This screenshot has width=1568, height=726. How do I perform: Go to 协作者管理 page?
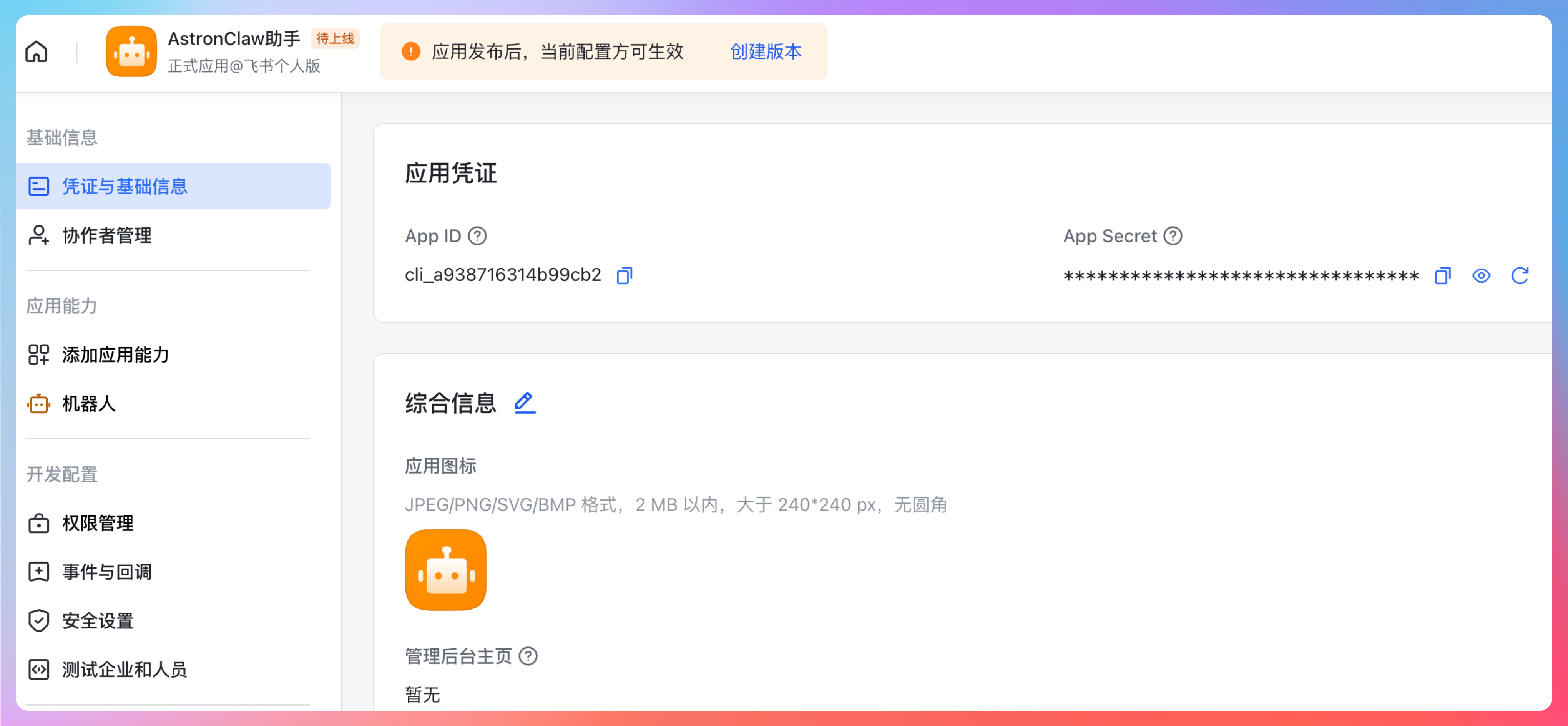[107, 235]
